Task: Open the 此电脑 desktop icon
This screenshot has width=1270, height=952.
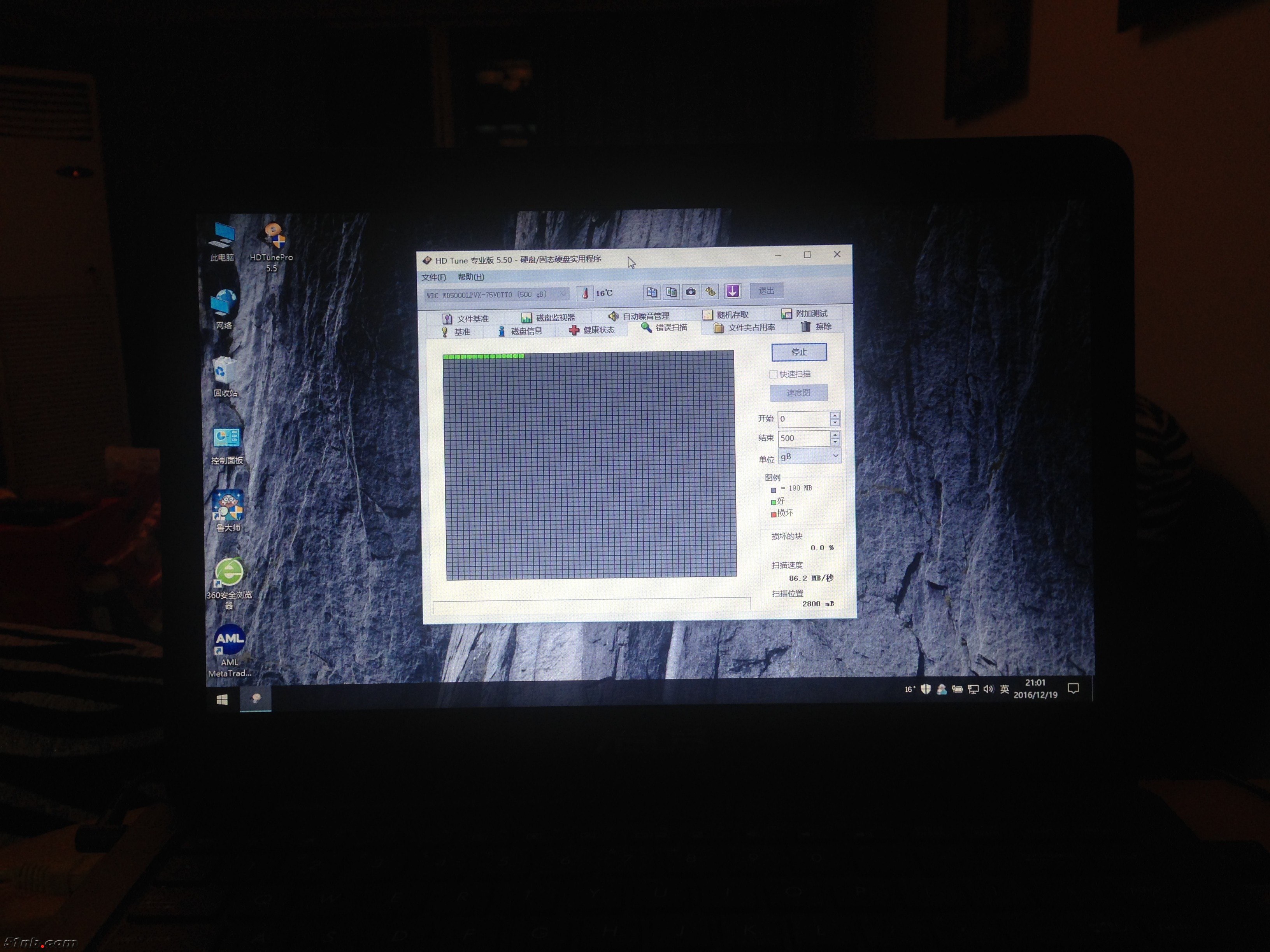Action: [222, 241]
